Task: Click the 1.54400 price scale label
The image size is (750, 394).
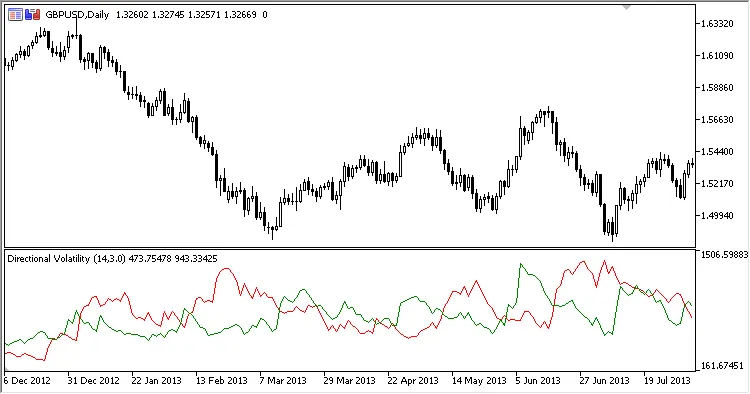Action: (717, 152)
